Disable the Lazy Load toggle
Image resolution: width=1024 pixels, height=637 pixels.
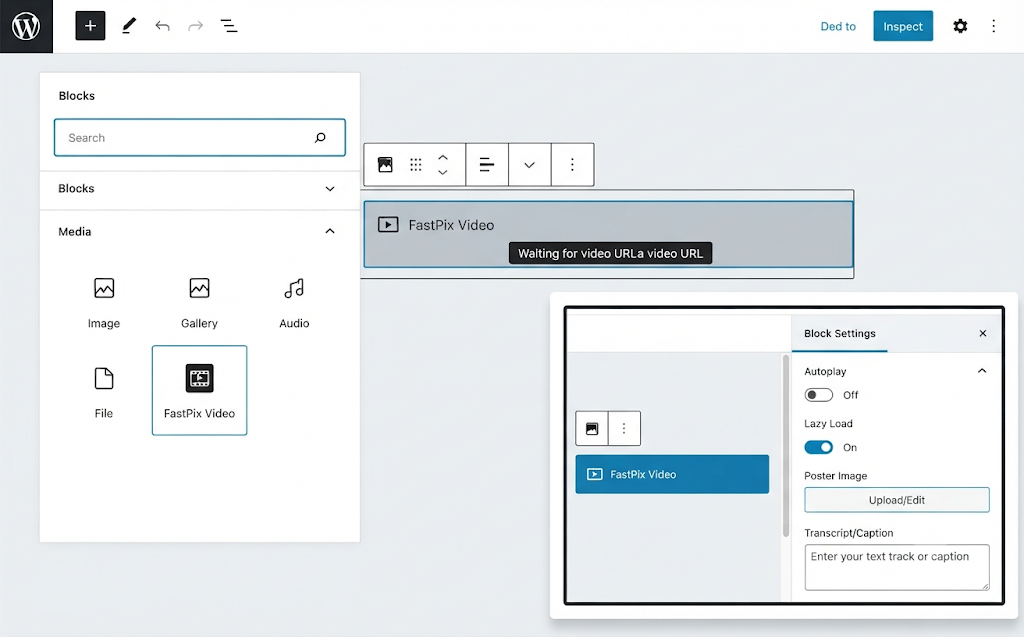click(818, 447)
